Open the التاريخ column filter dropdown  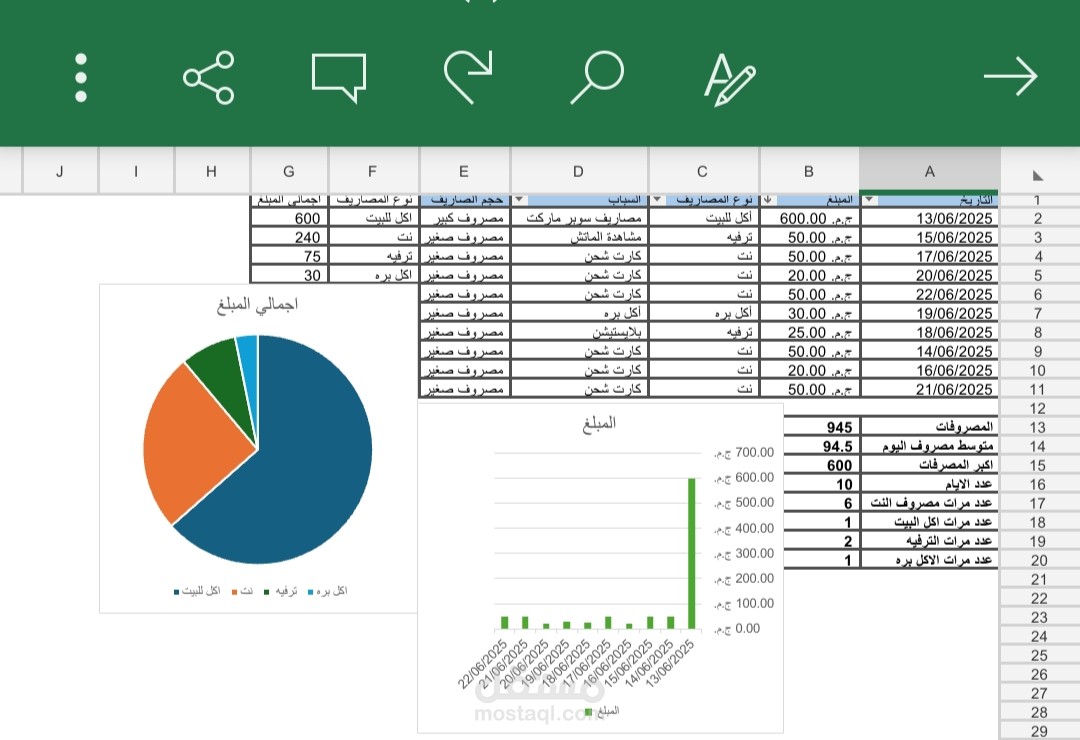point(869,200)
